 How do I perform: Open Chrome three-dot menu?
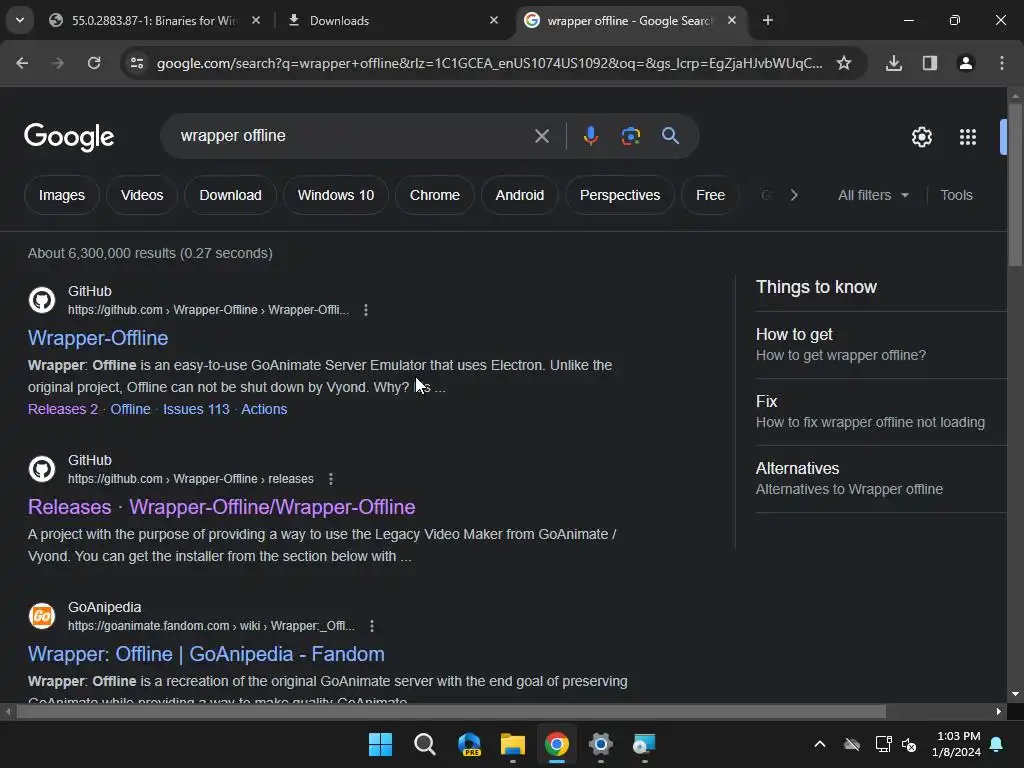pyautogui.click(x=1002, y=63)
